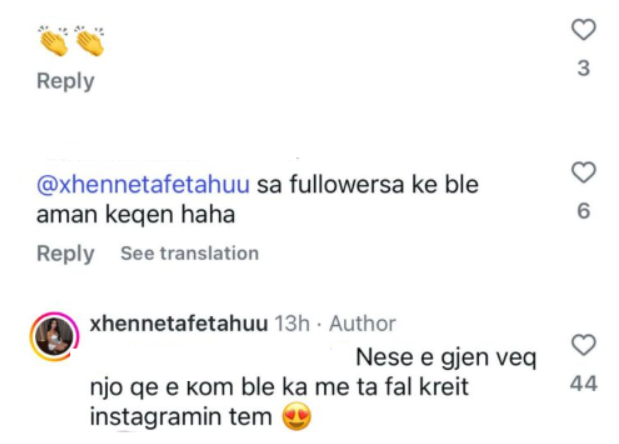Screen dimensions: 619x444
Task: Show translation of the fullowersa comment
Action: click(x=189, y=254)
